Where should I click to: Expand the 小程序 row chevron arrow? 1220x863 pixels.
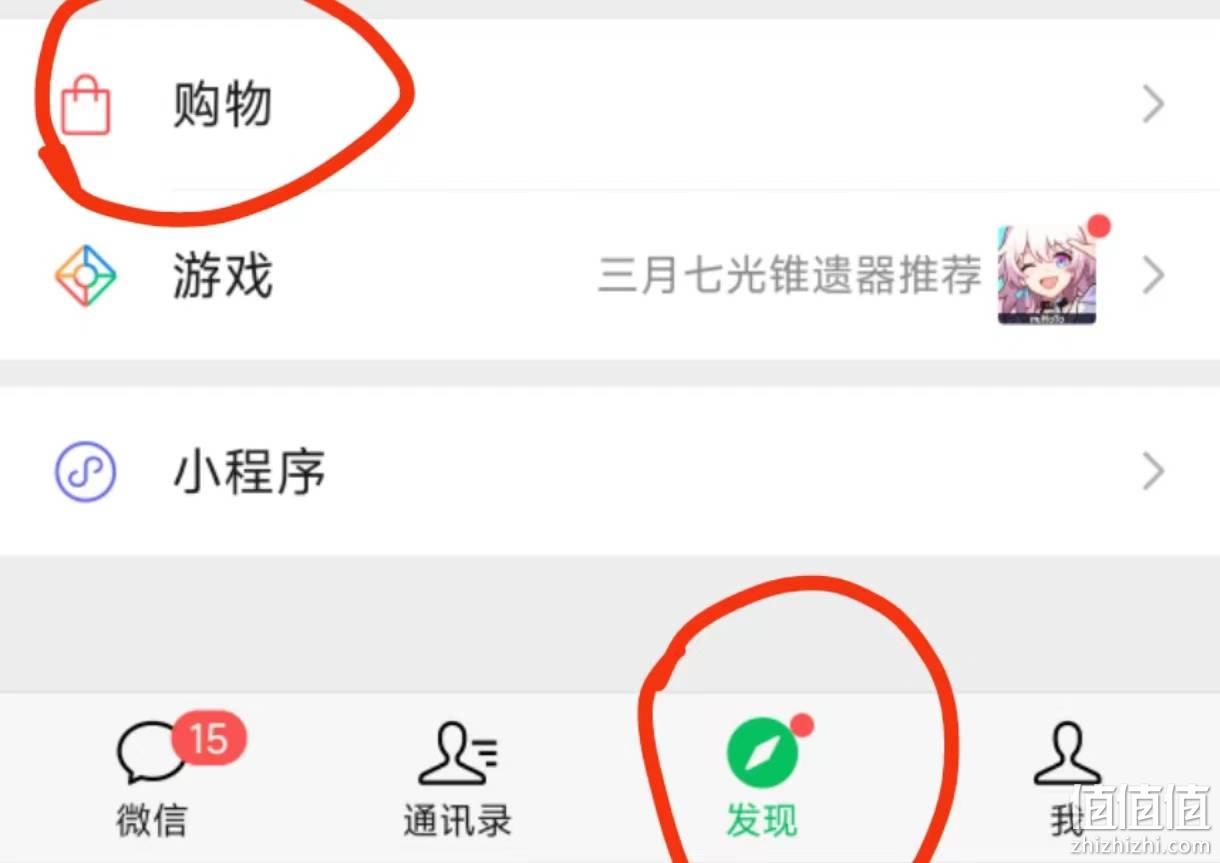pos(1154,472)
